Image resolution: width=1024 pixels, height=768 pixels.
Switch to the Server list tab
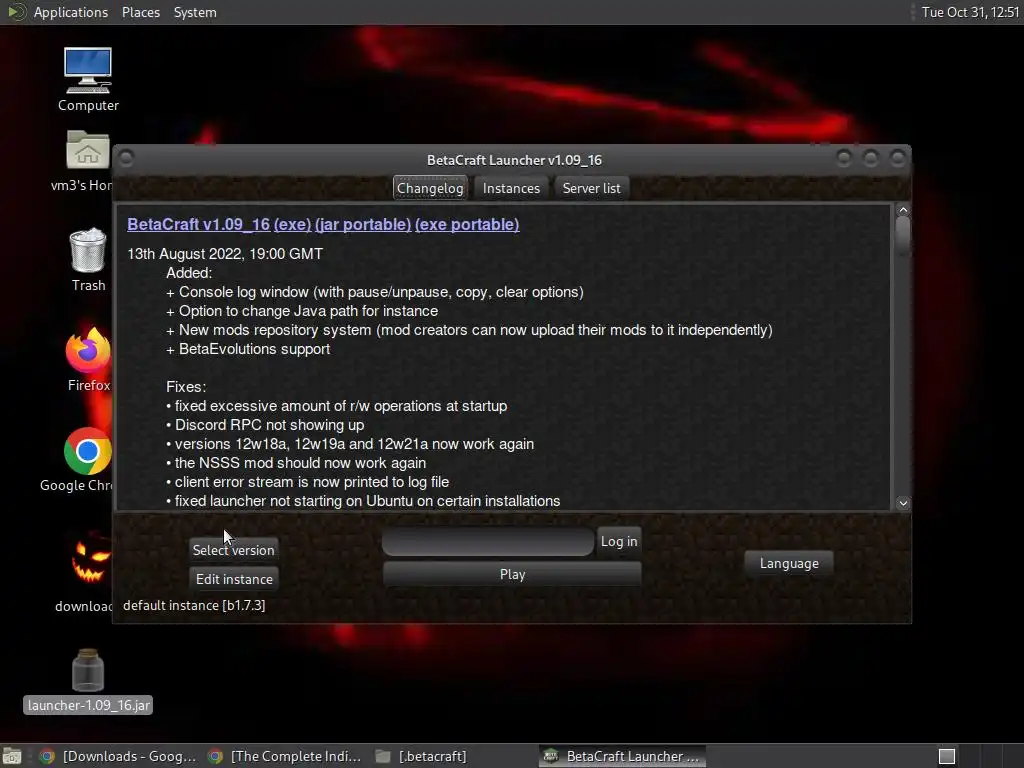coord(591,188)
